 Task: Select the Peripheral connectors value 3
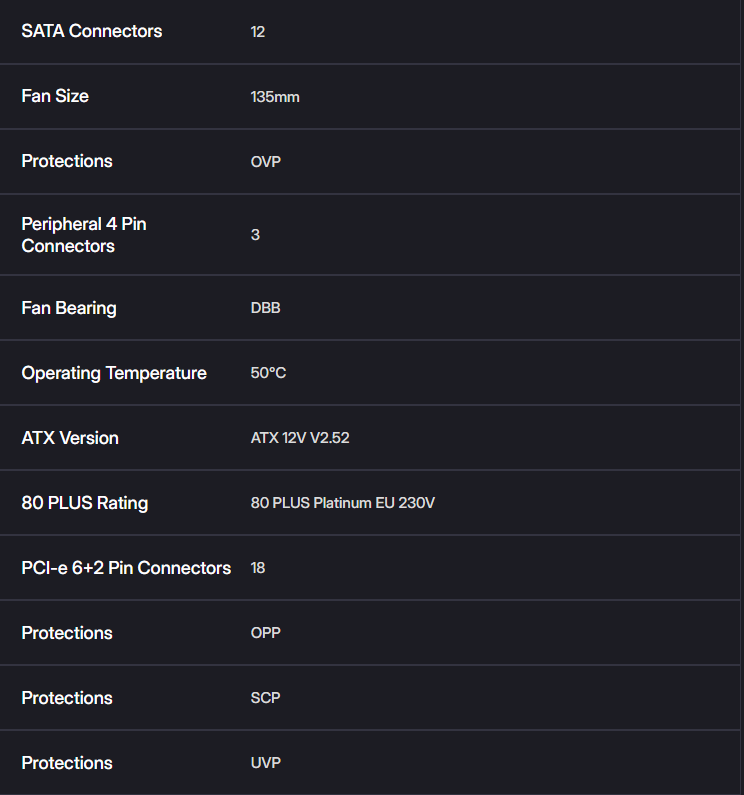pos(255,235)
